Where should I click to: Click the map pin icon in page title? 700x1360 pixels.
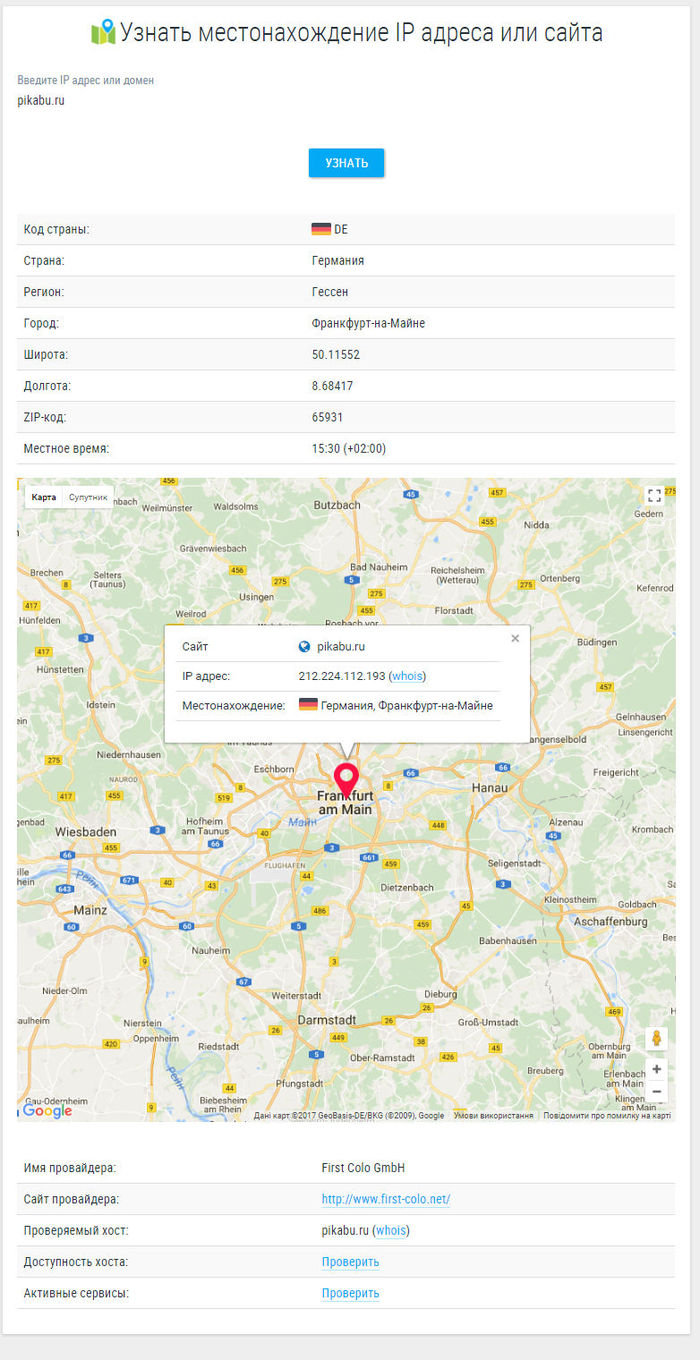pos(103,33)
